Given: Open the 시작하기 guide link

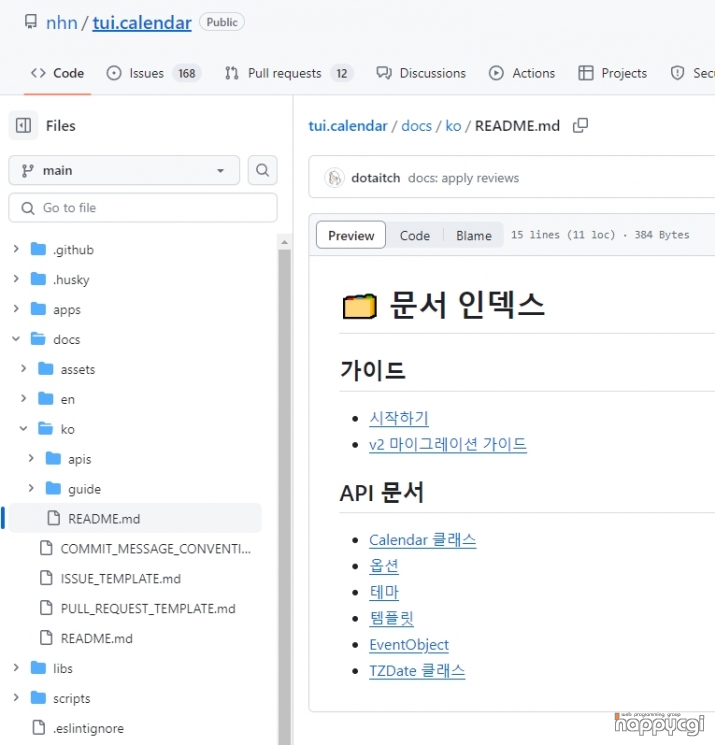Looking at the screenshot, I should pyautogui.click(x=399, y=418).
